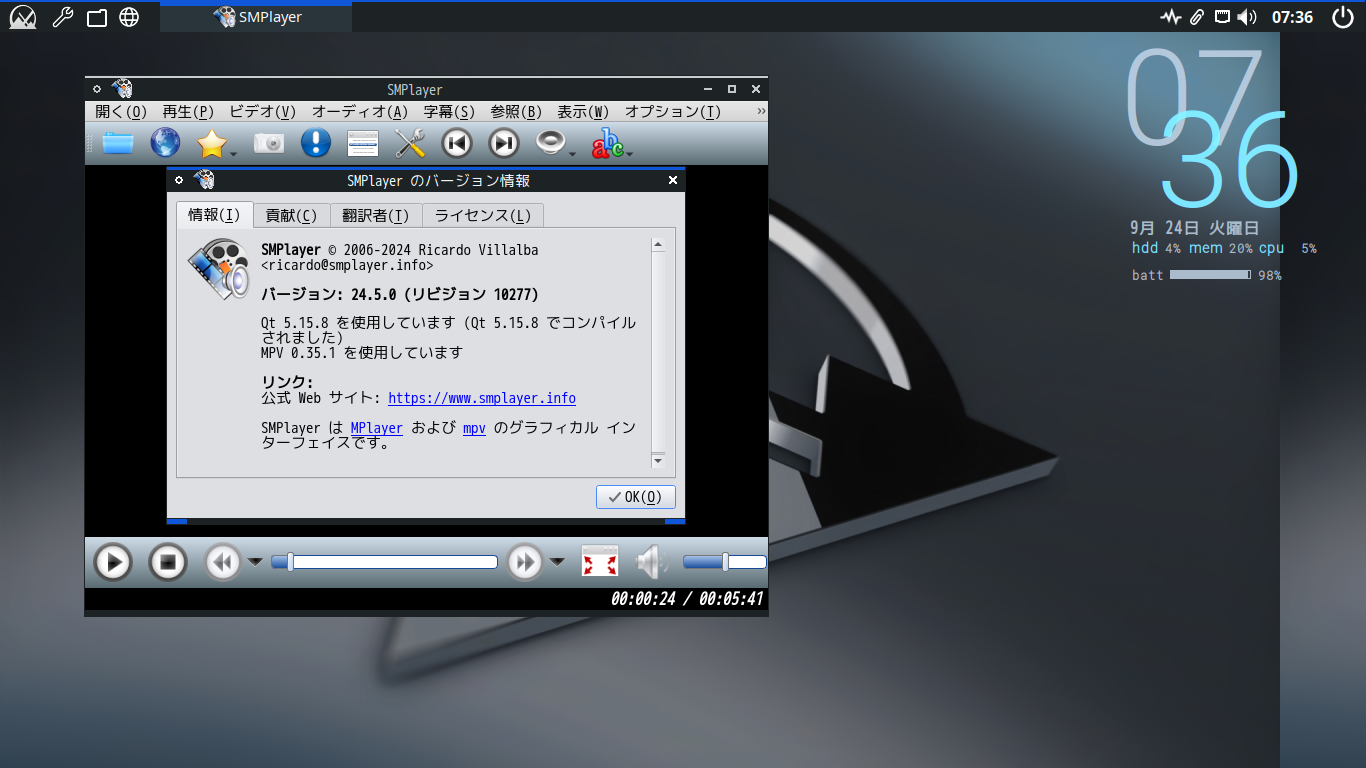This screenshot has width=1366, height=768.
Task: Switch to the 貢献(C) tab
Action: (x=292, y=216)
